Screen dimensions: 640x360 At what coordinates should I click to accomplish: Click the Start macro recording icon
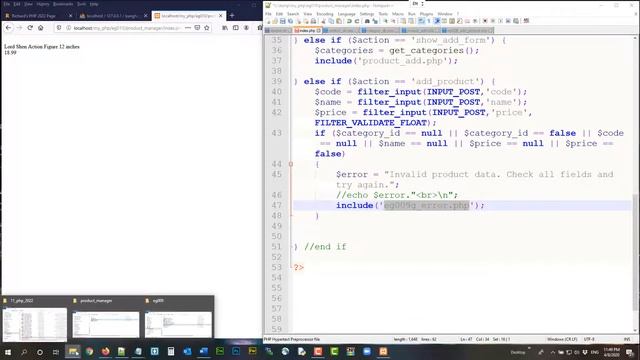click(485, 21)
